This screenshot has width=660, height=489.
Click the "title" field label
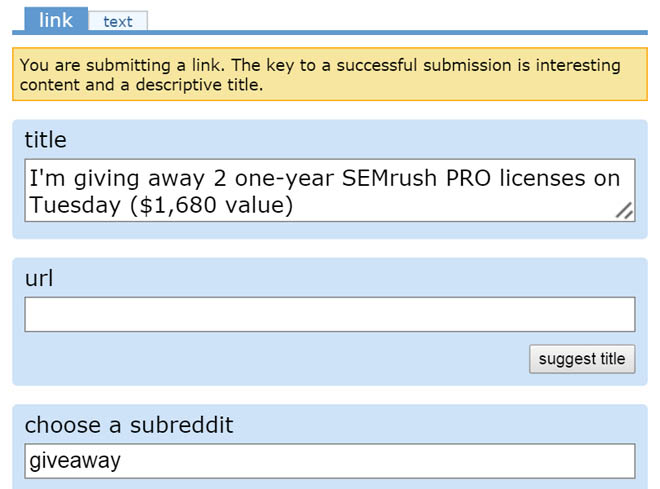click(45, 139)
